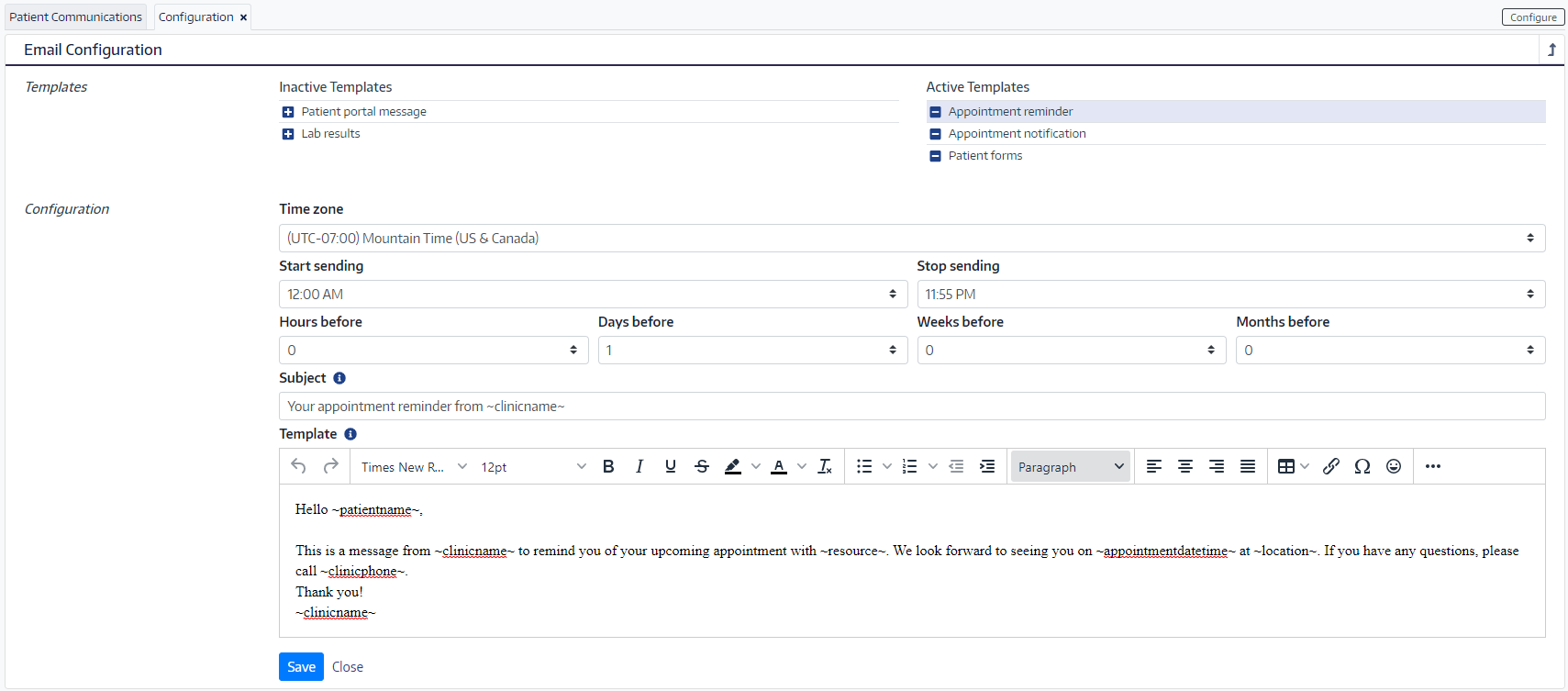Insert a bullet list
This screenshot has width=1568, height=691.
[x=864, y=466]
